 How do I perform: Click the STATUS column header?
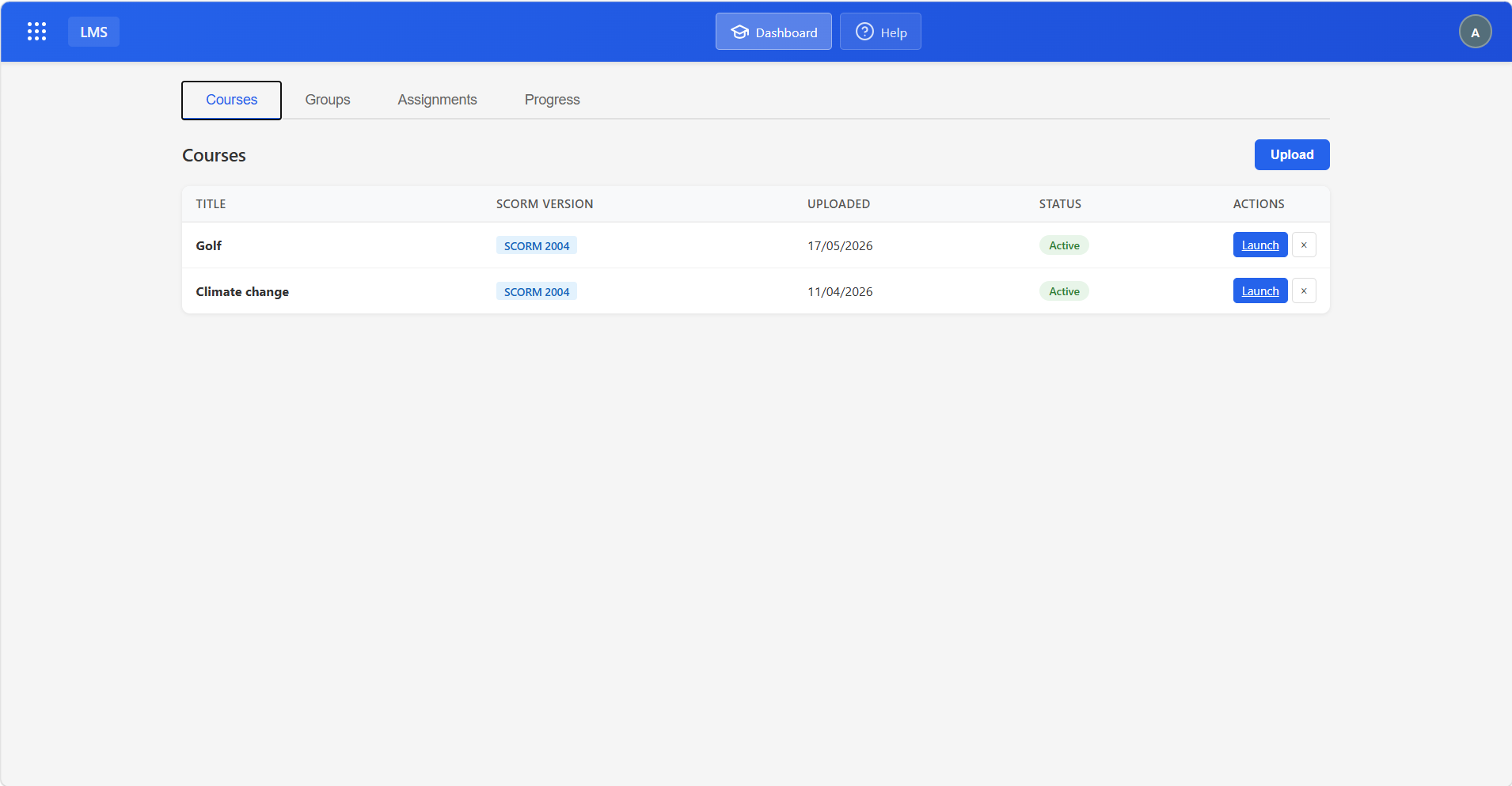(1059, 203)
